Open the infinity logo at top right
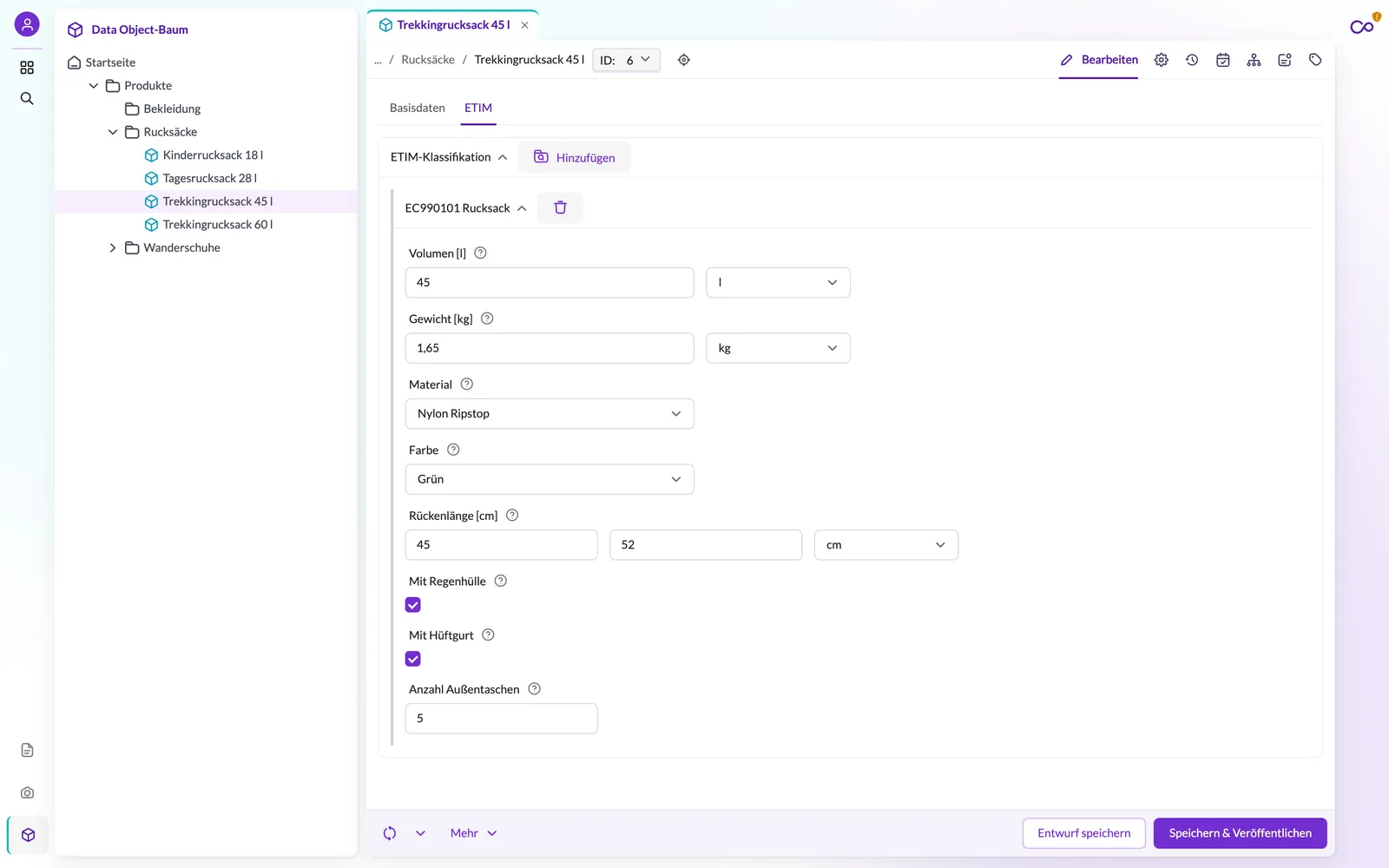Screen dimensions: 1389x868 (1362, 27)
